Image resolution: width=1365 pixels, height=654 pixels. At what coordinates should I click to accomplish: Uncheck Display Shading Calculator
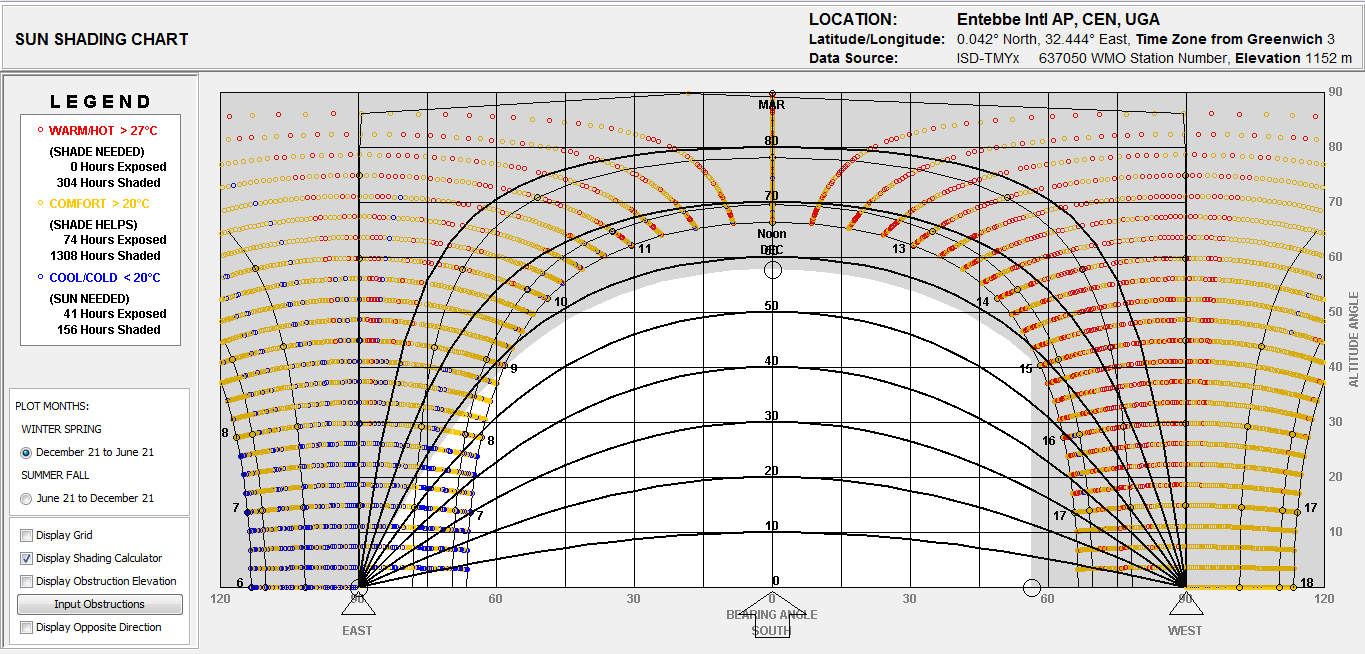point(25,558)
